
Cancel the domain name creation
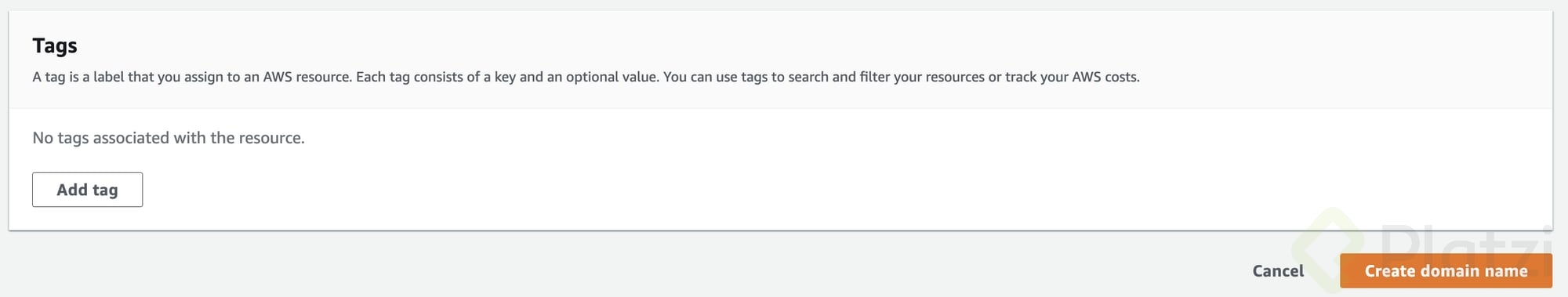coord(1278,271)
